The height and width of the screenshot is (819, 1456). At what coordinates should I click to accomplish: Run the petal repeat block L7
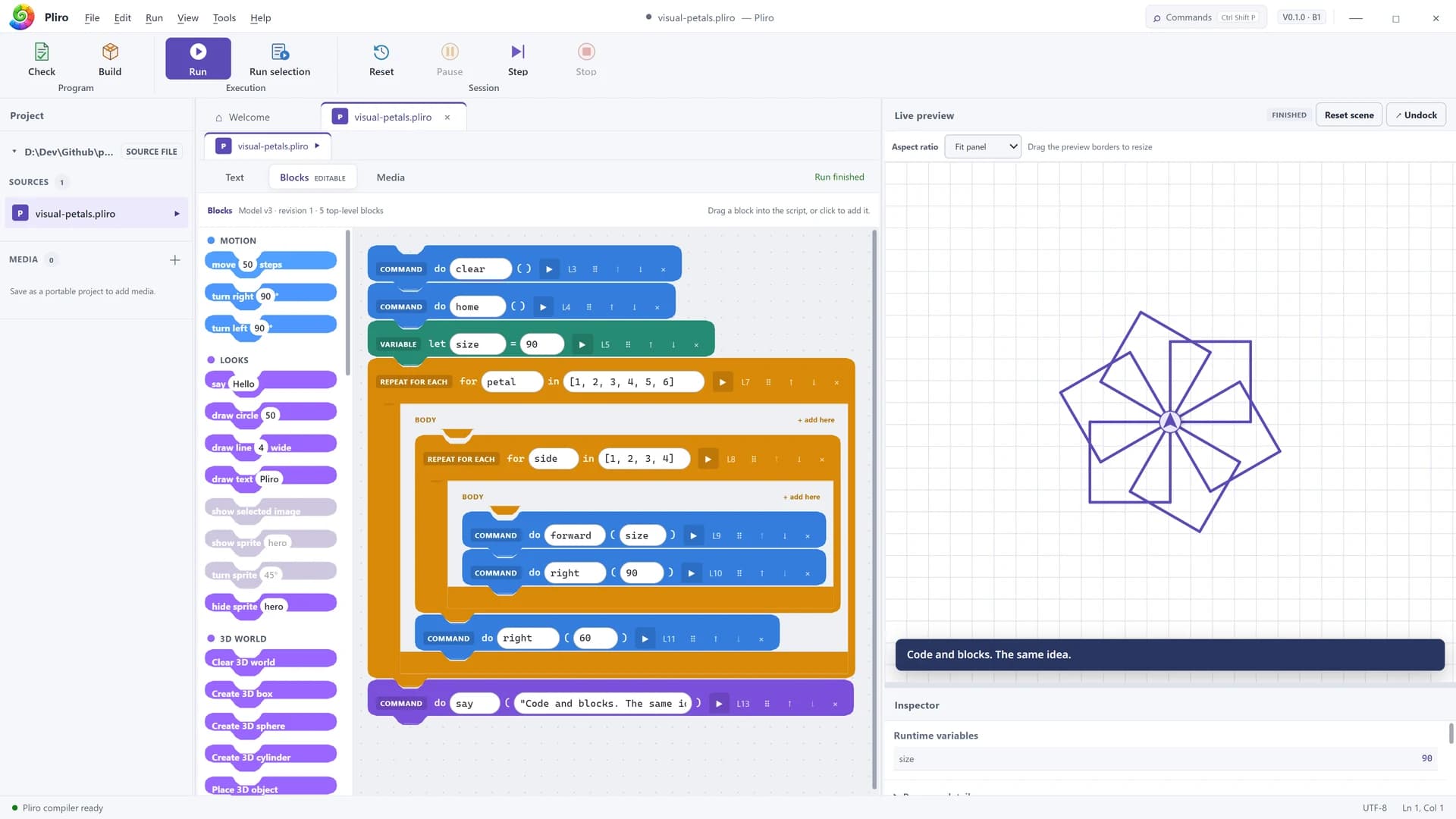722,382
